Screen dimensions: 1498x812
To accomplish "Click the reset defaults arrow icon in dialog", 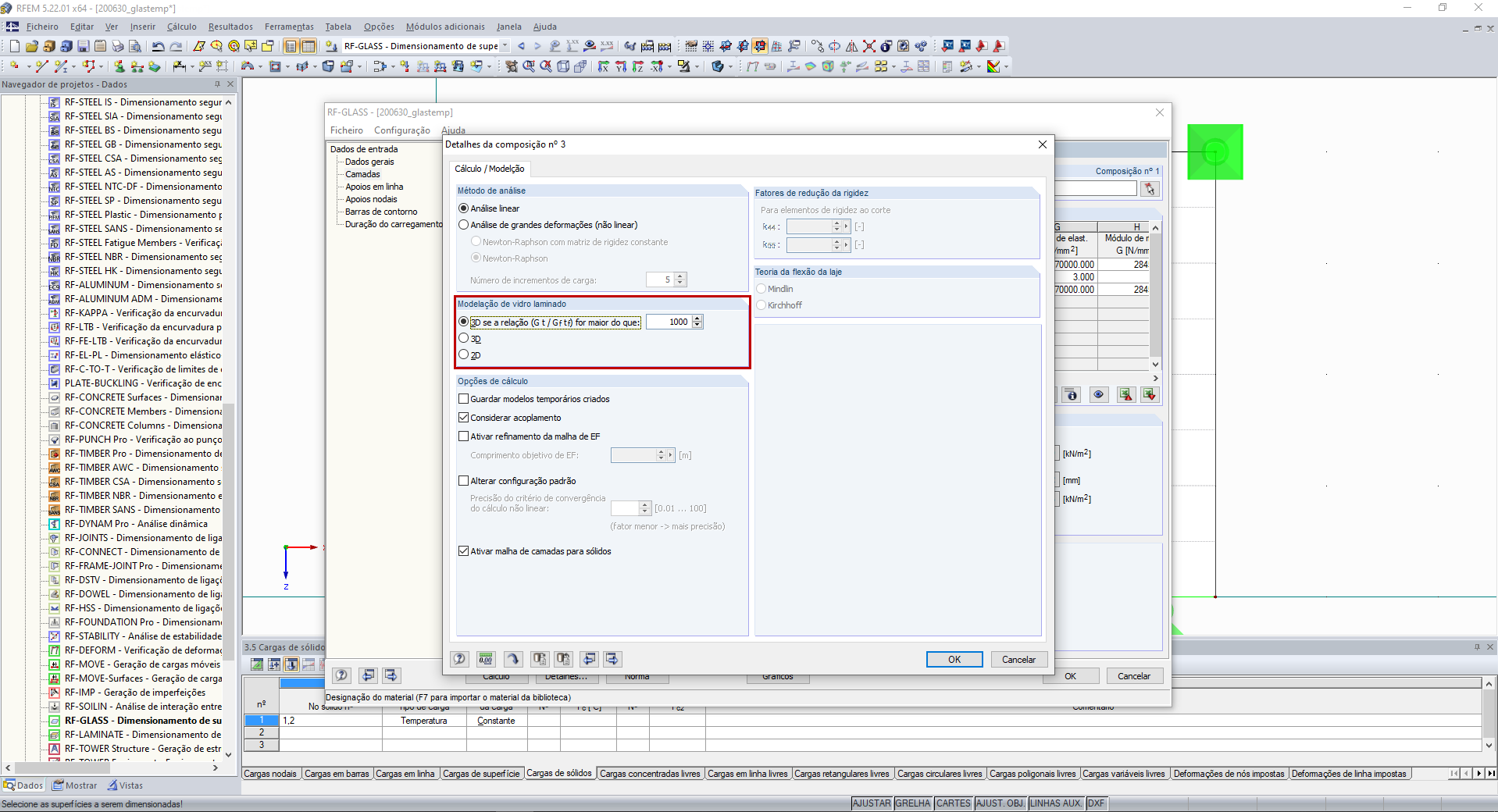I will (x=512, y=659).
